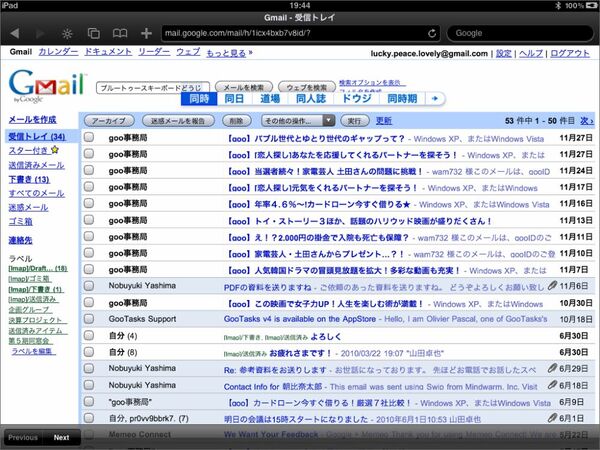The image size is (600, 450).
Task: Click ログアウト link
Action: coord(570,53)
